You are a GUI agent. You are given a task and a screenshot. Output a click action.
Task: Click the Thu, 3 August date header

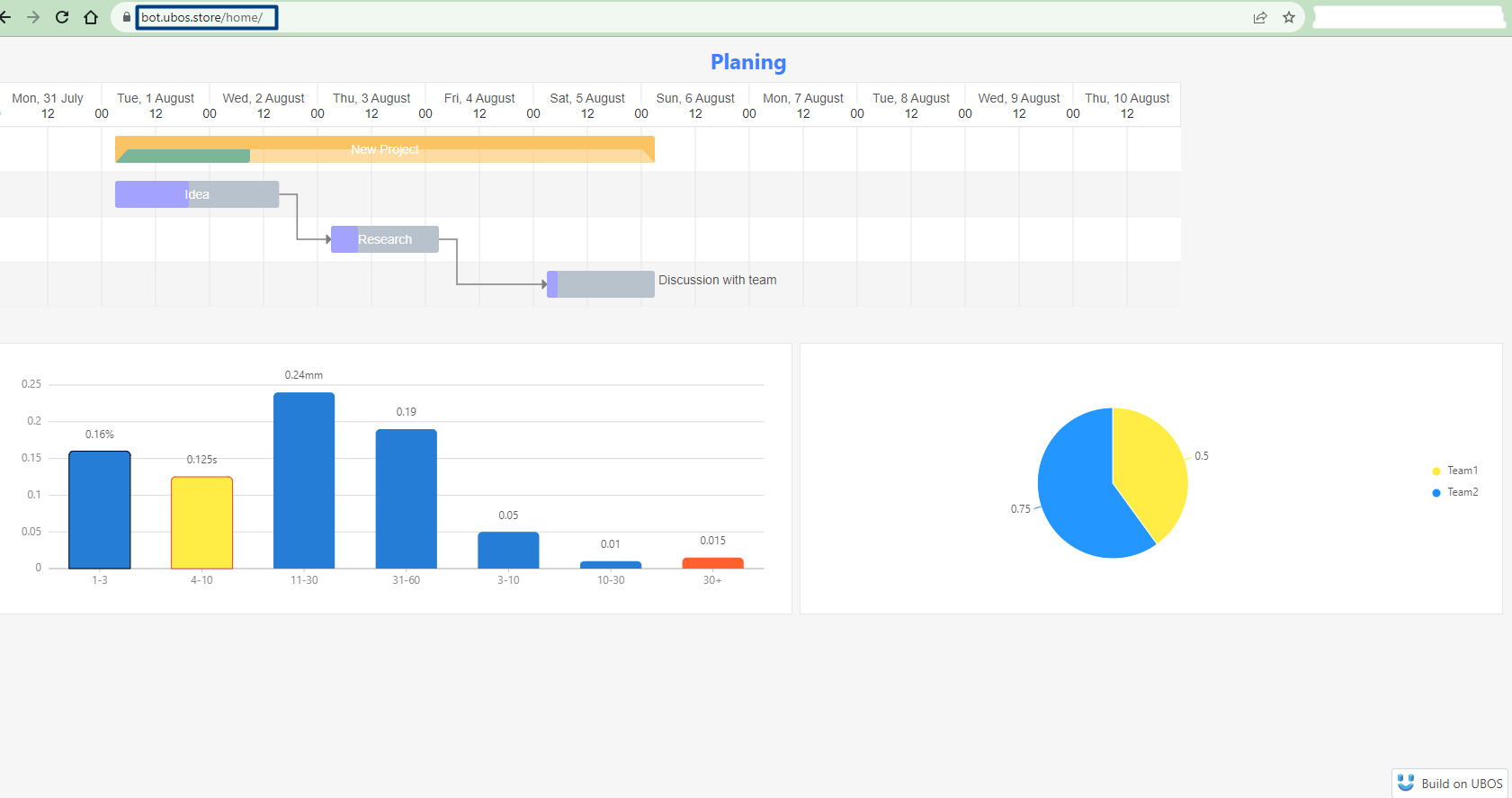371,98
